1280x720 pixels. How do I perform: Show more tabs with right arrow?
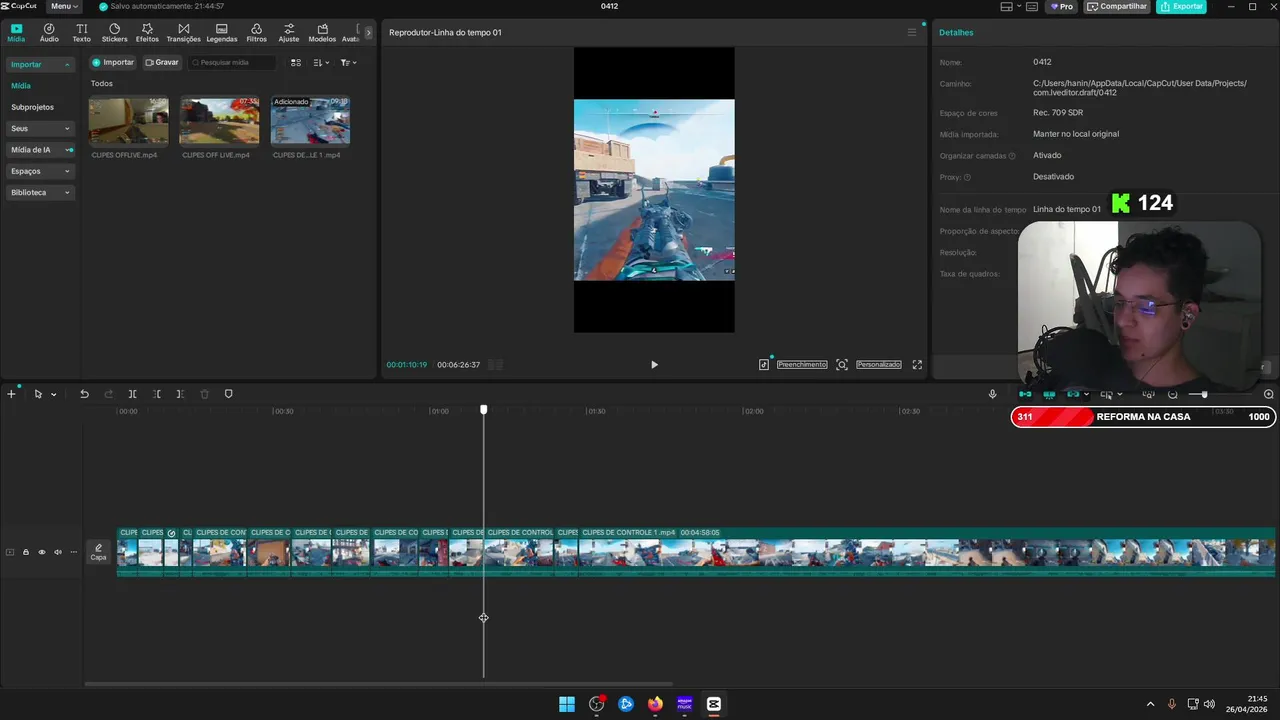coord(368,32)
